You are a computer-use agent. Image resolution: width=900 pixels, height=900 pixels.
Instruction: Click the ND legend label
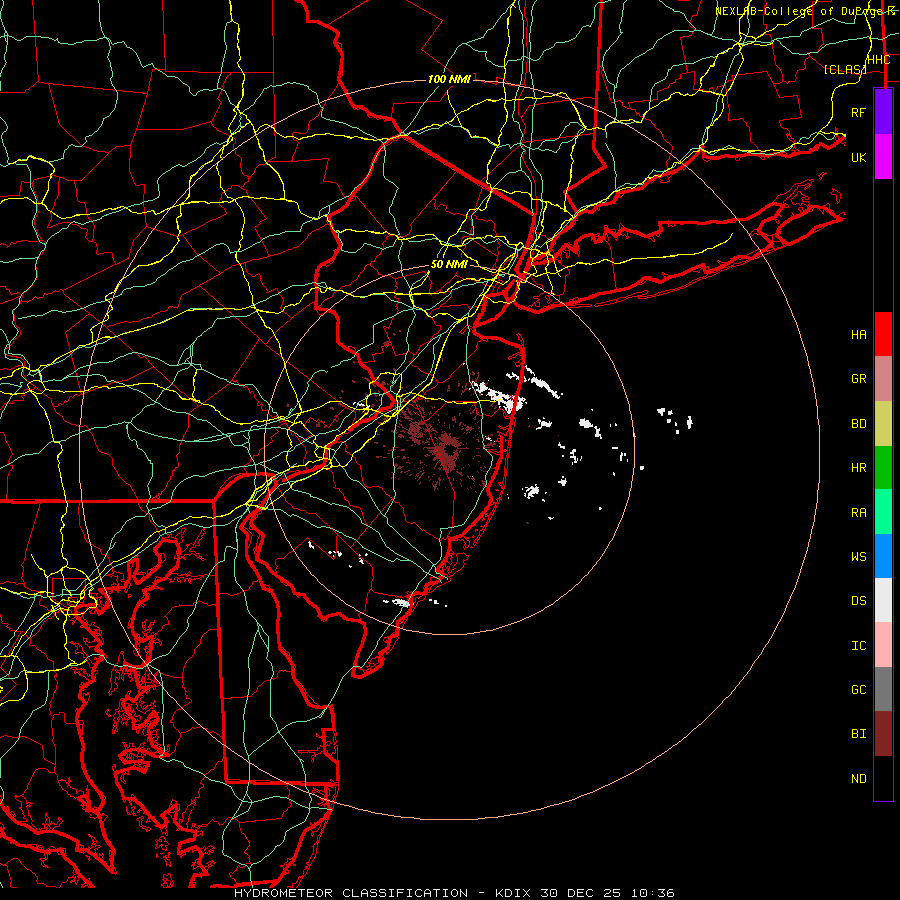(858, 779)
